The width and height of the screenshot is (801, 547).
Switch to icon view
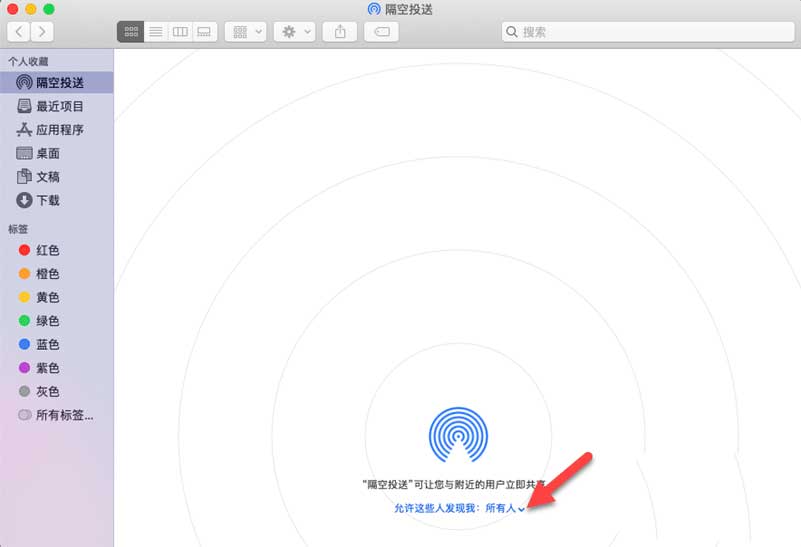click(131, 32)
